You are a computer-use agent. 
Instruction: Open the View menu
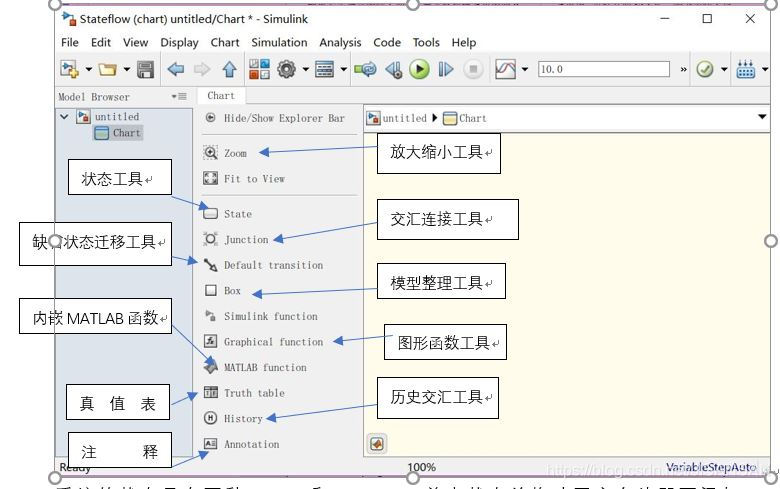(x=135, y=43)
